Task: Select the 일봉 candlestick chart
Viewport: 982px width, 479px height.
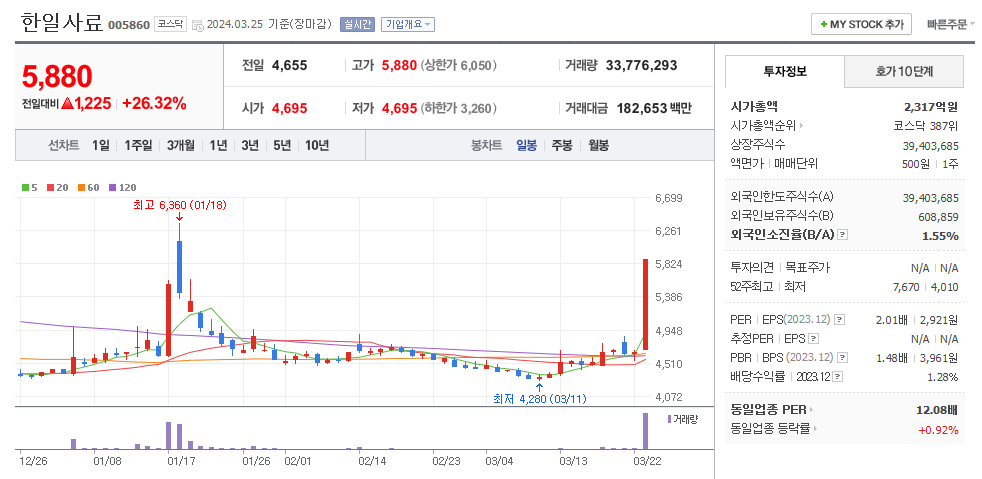Action: click(526, 146)
